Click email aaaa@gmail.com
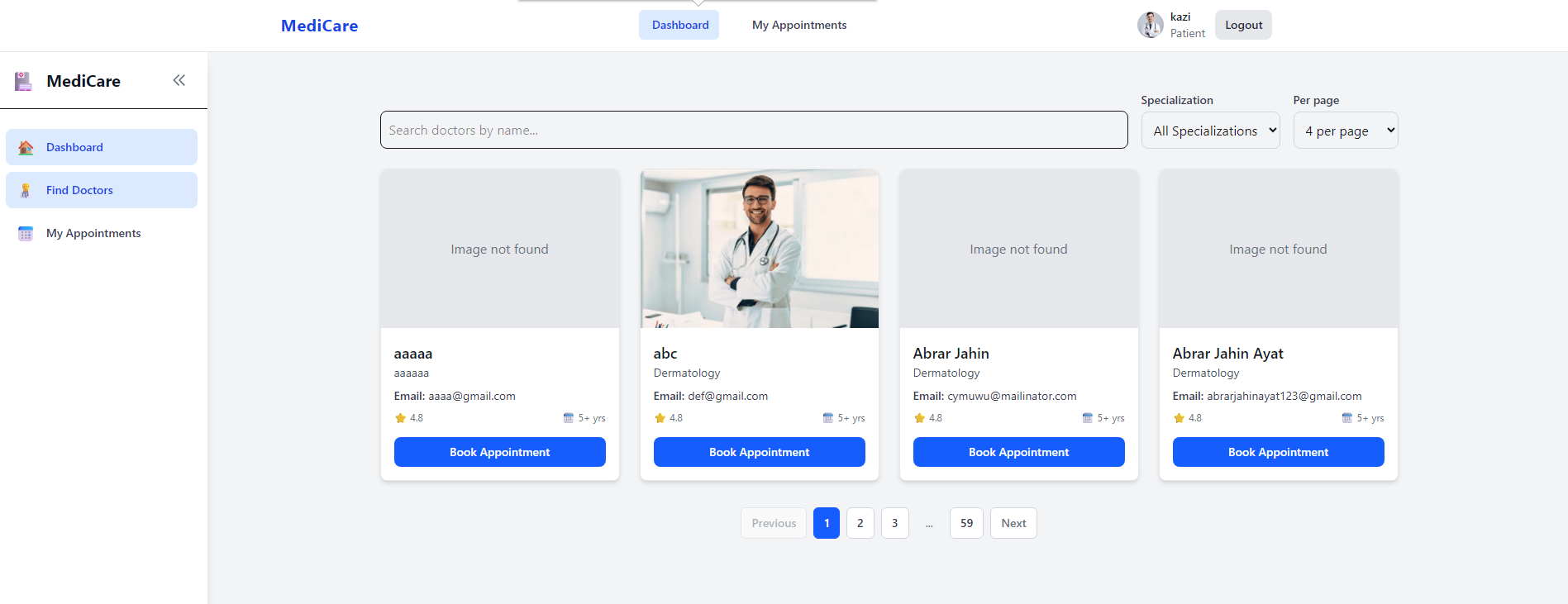This screenshot has height=604, width=1568. [472, 396]
